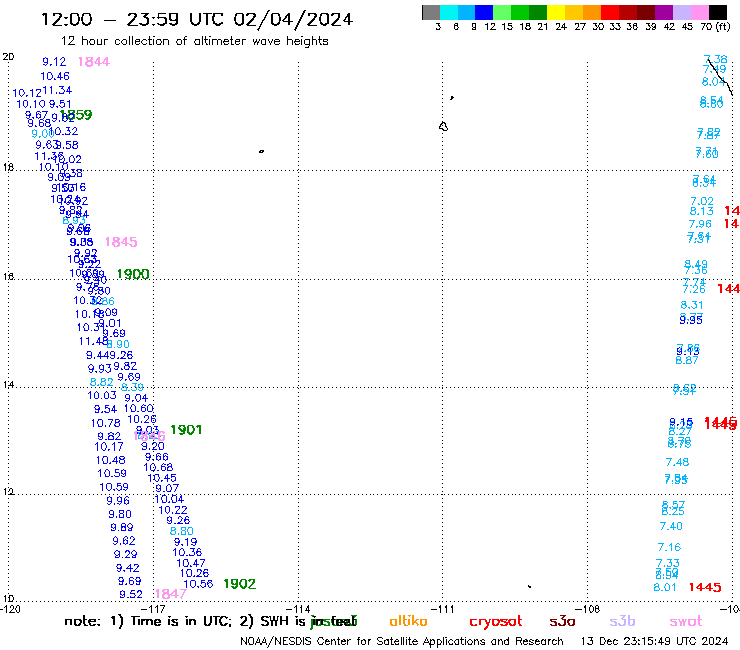The image size is (740, 650).
Task: Click the timestamp '13 Dec 23:15:49 UTC 2024'
Action: [655, 642]
